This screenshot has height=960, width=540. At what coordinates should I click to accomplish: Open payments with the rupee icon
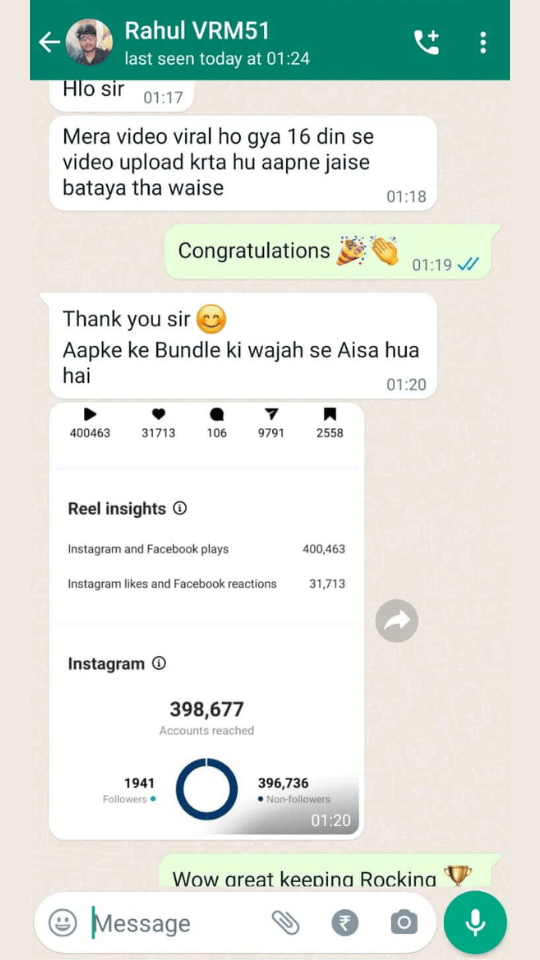click(x=345, y=922)
